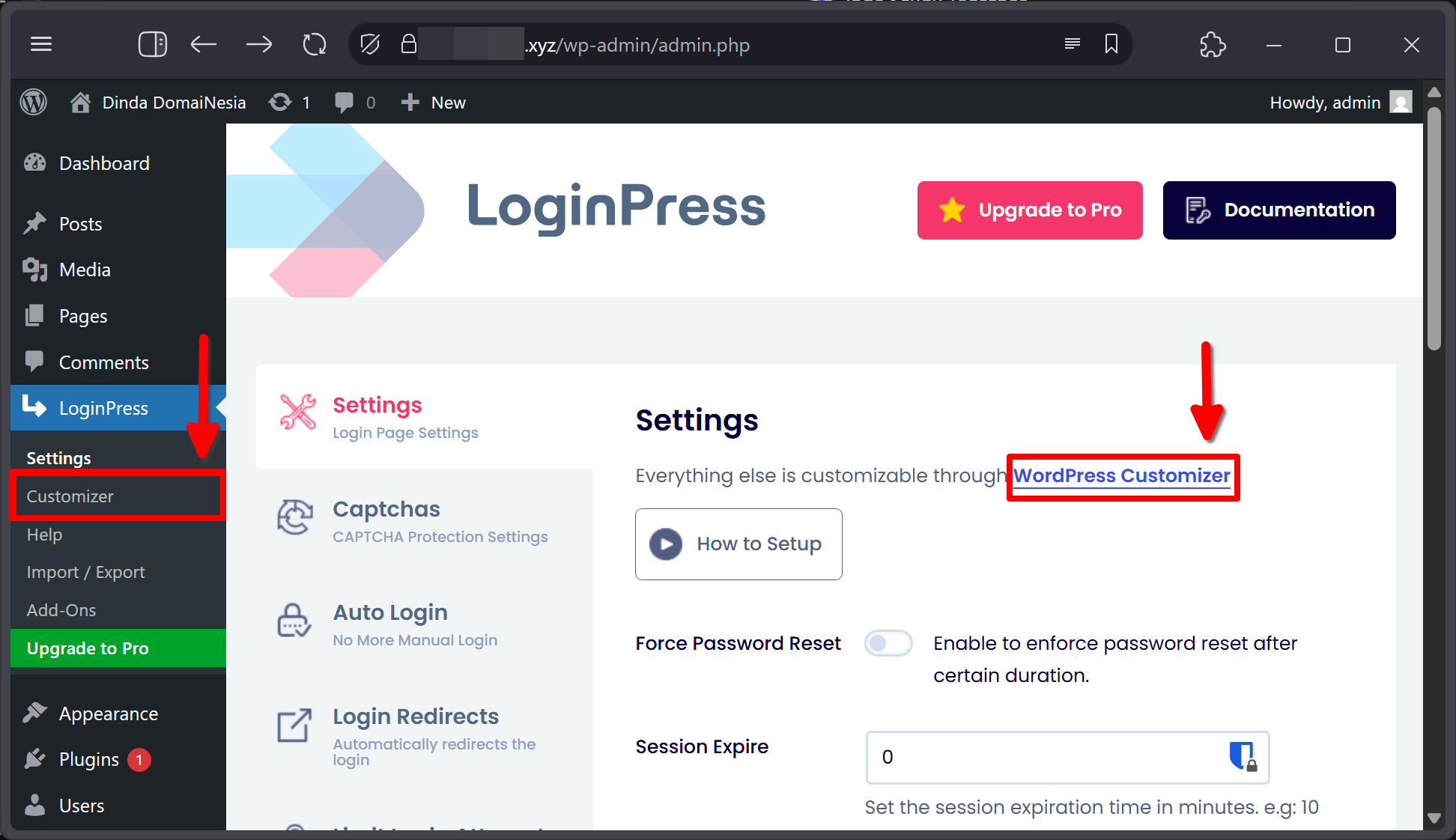Click the Login Redirects arrow icon
Viewport: 1456px width, 840px height.
(294, 725)
